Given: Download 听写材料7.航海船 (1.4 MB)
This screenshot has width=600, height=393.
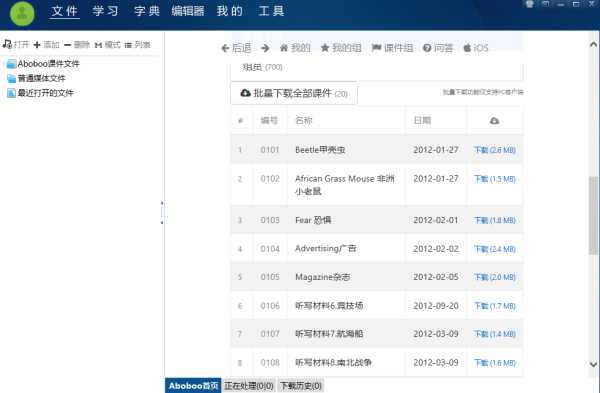Looking at the screenshot, I should pyautogui.click(x=495, y=334).
